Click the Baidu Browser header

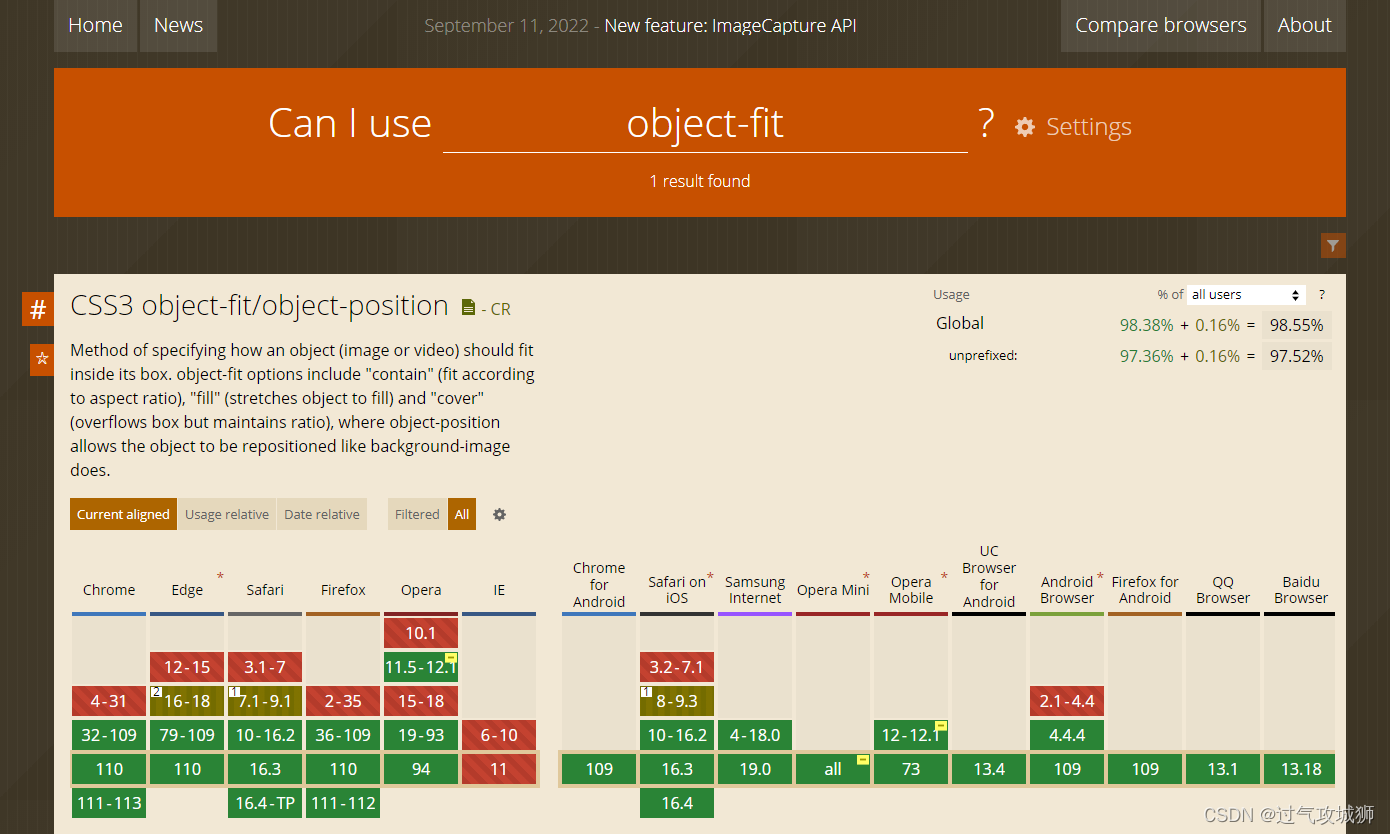tap(1301, 590)
